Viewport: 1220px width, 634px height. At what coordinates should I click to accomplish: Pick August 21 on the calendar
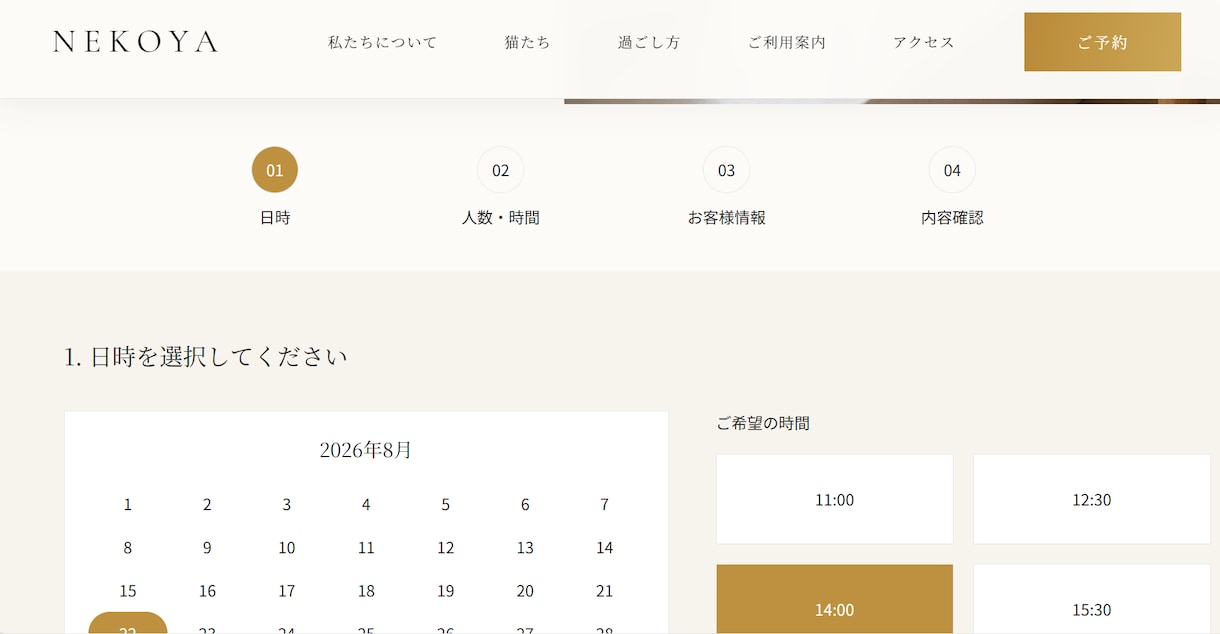coord(605,591)
